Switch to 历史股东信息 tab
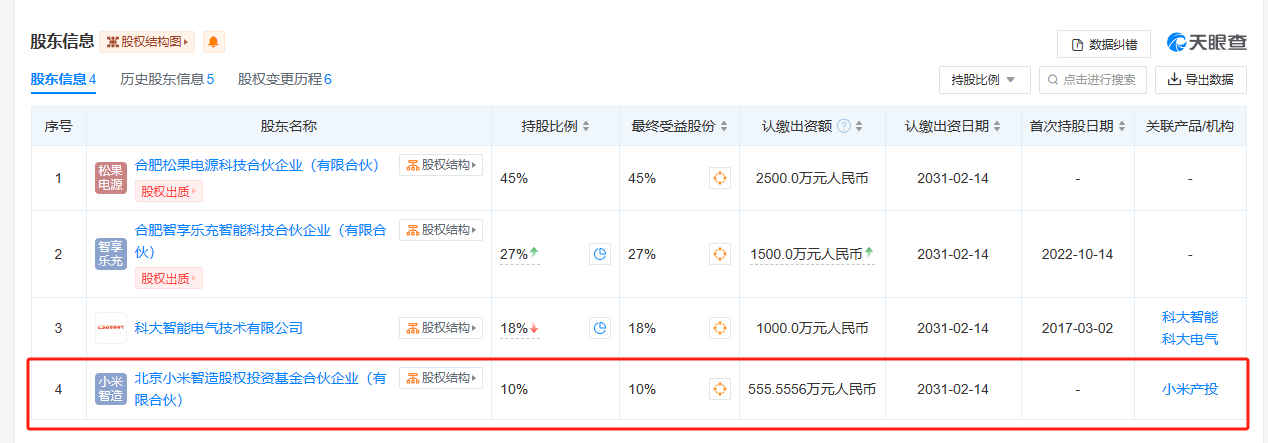Viewport: 1268px width, 443px height. pos(167,79)
